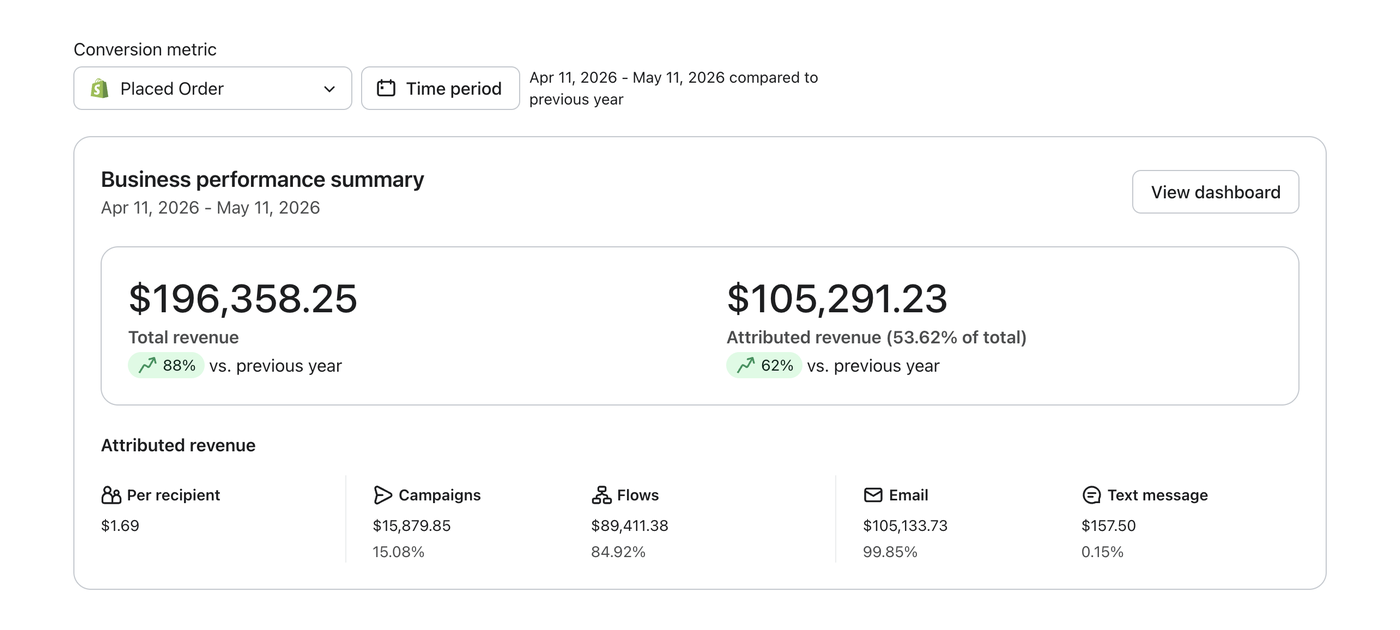Click the Per recipient people icon
This screenshot has height=630, width=1400.
(111, 495)
